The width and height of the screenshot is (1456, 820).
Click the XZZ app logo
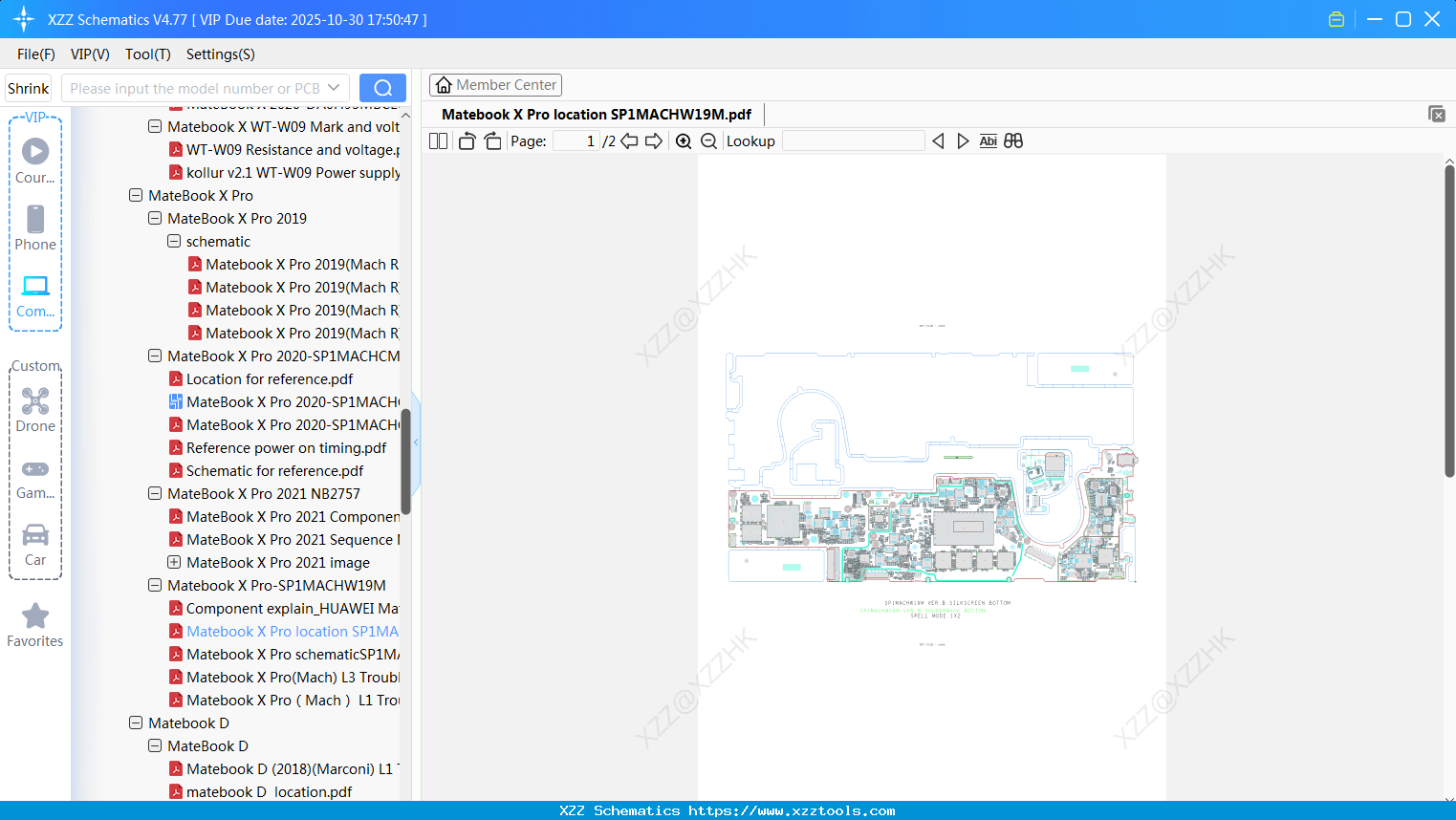click(24, 19)
